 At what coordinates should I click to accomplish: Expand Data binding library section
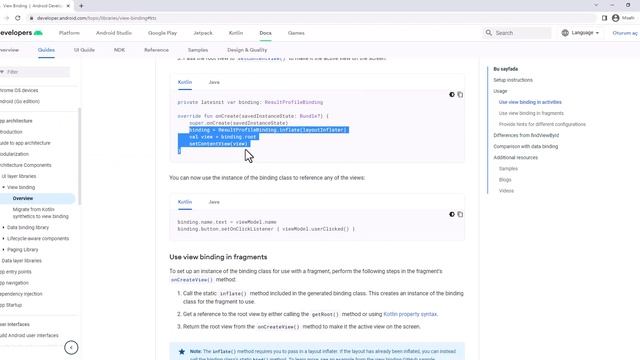3,227
